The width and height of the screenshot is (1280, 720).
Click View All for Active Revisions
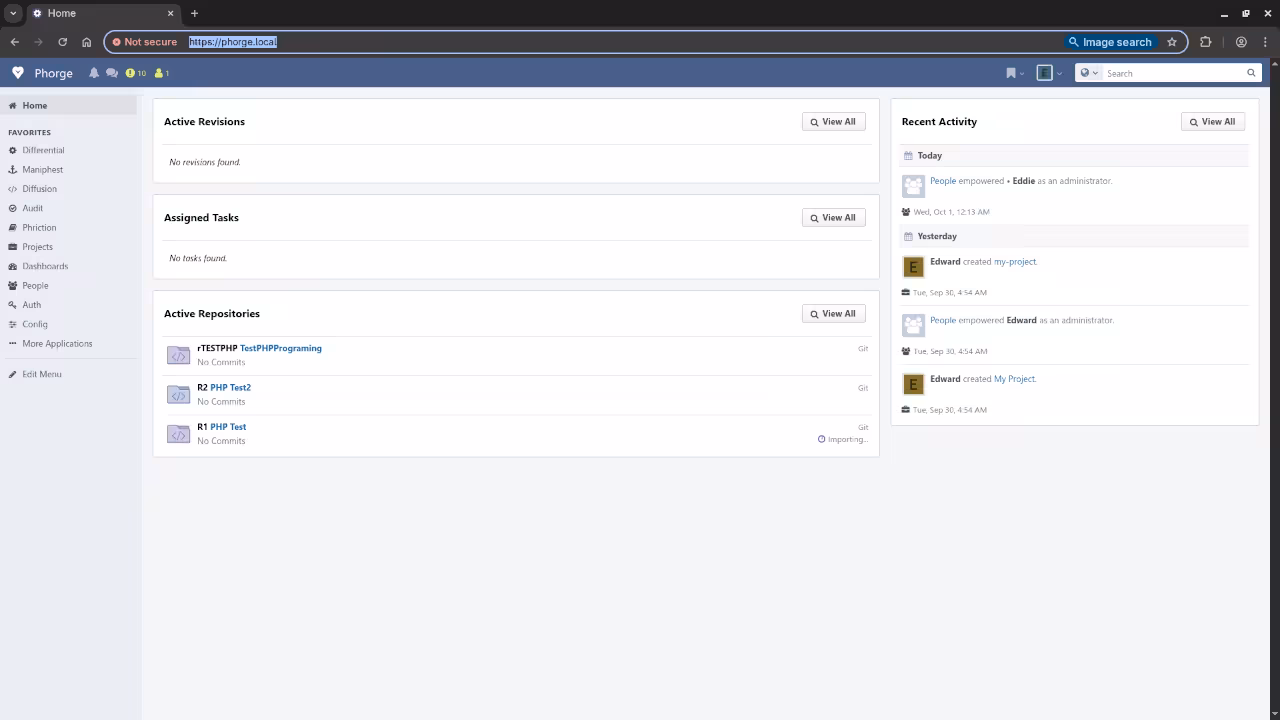click(x=833, y=122)
